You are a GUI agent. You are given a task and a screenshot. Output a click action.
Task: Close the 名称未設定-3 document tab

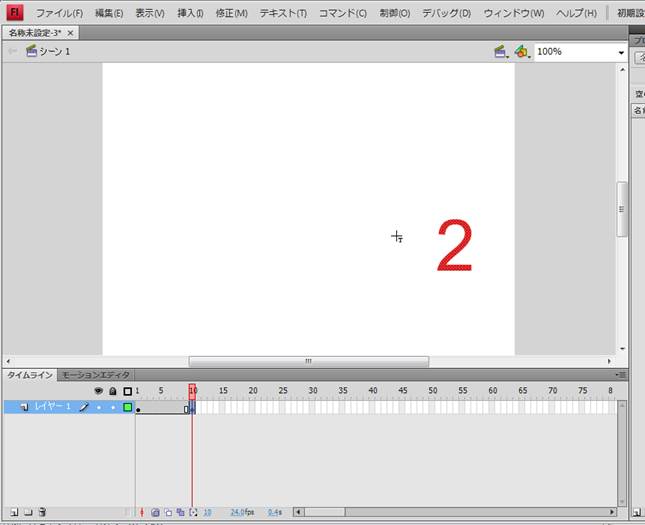[x=70, y=33]
